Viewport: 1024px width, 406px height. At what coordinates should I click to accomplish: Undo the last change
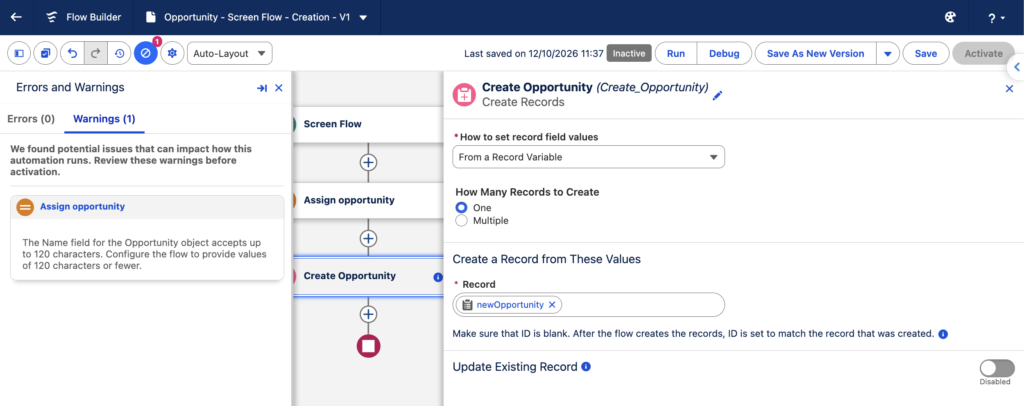click(72, 54)
